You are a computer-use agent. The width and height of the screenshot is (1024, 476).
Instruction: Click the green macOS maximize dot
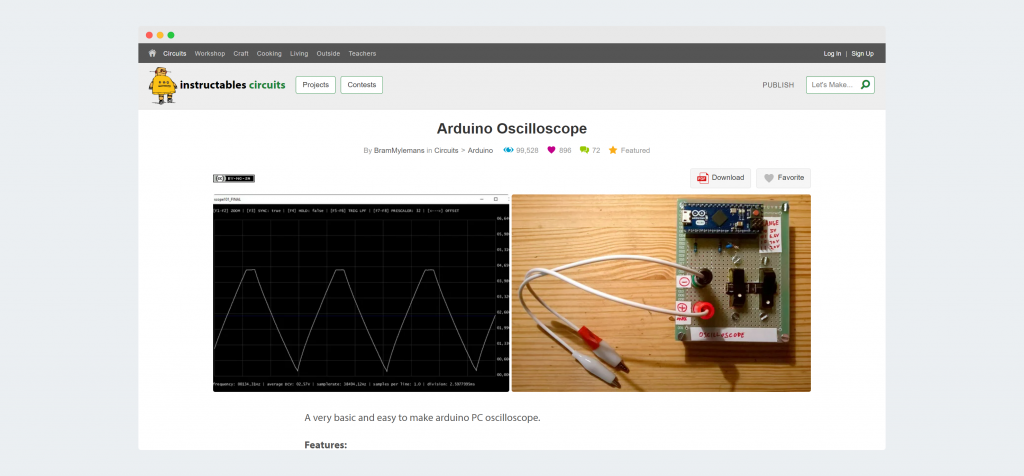click(171, 35)
